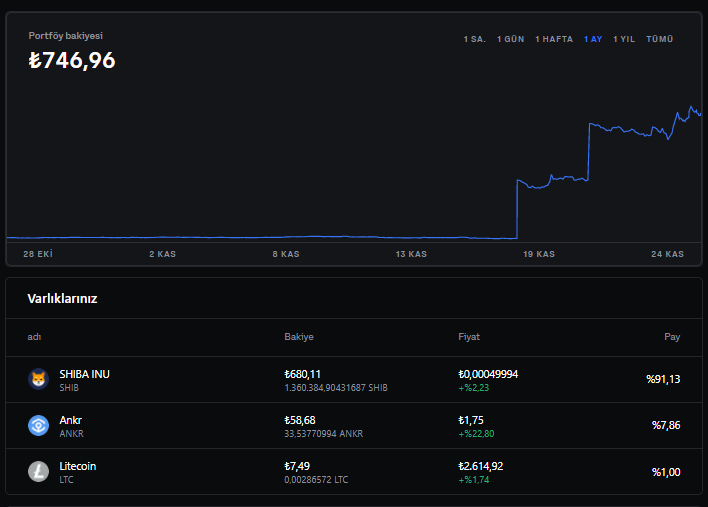Select the TÜMÜ time range
708x507 pixels.
point(660,39)
